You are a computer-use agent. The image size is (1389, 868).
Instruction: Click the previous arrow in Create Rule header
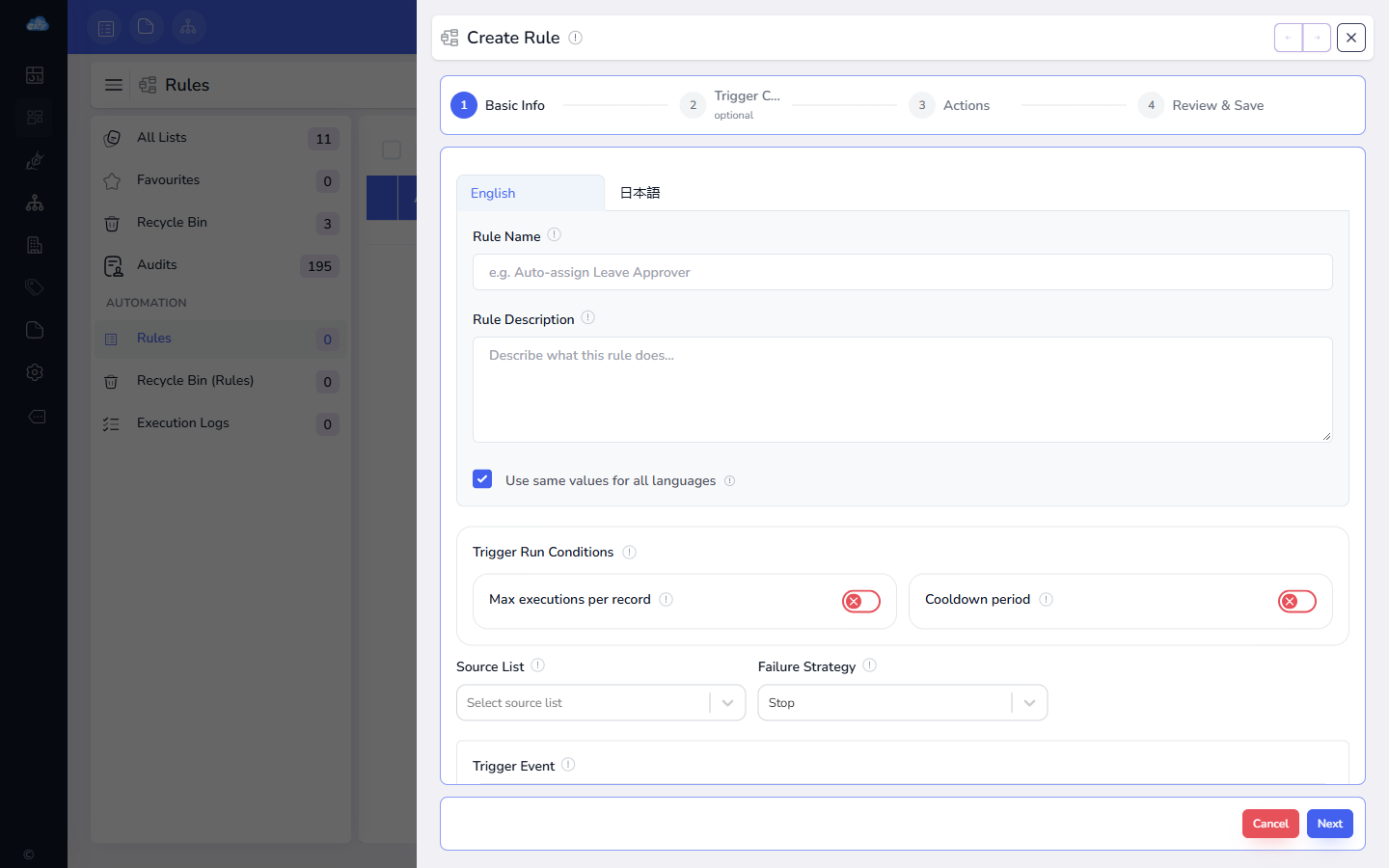[1289, 38]
